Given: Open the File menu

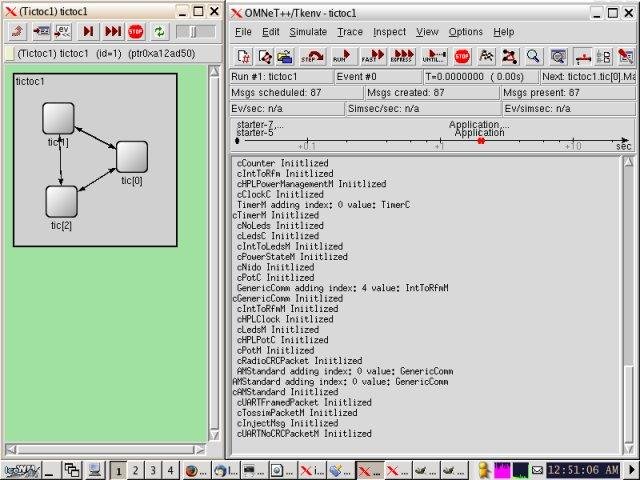Looking at the screenshot, I should (x=243, y=32).
